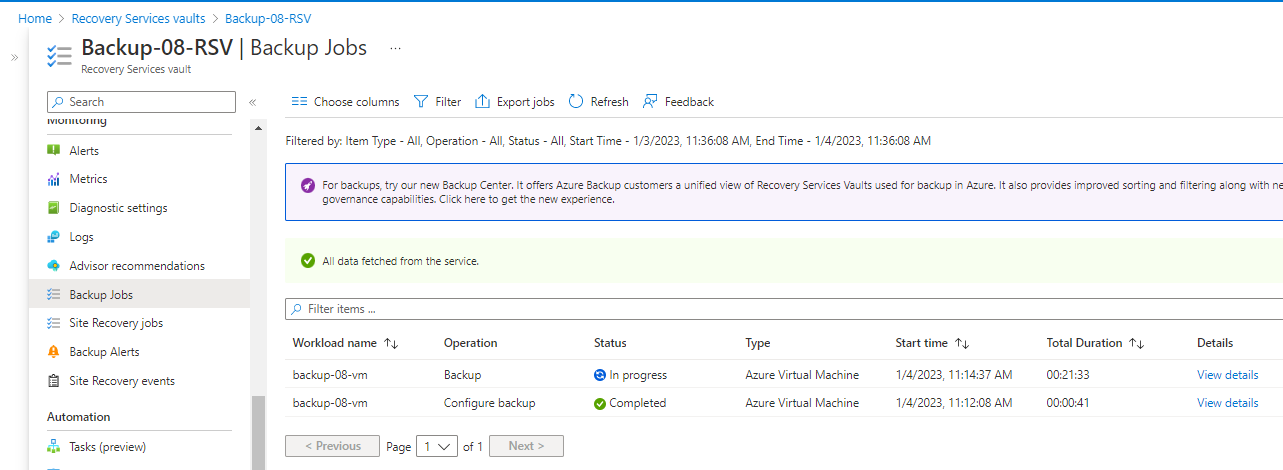The width and height of the screenshot is (1283, 470).
Task: Click the sidebar scrollbar up arrow
Action: [x=259, y=128]
